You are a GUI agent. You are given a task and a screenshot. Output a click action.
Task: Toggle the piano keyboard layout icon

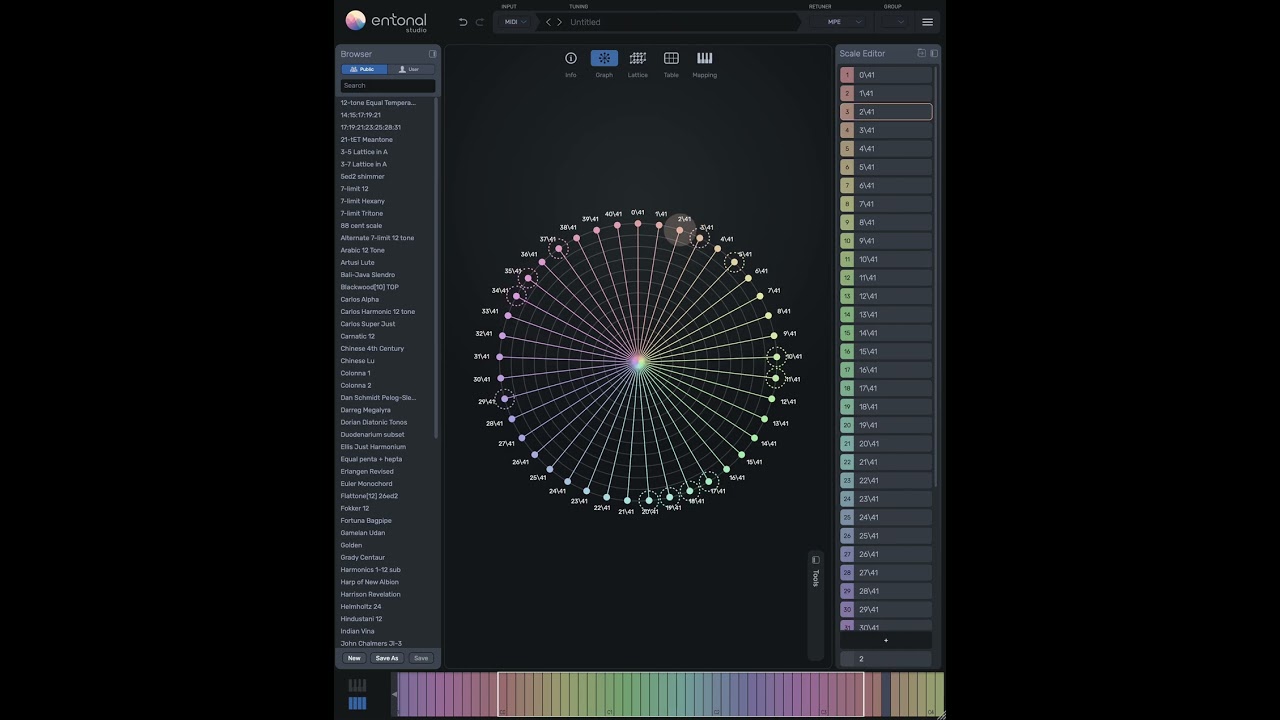pos(357,685)
